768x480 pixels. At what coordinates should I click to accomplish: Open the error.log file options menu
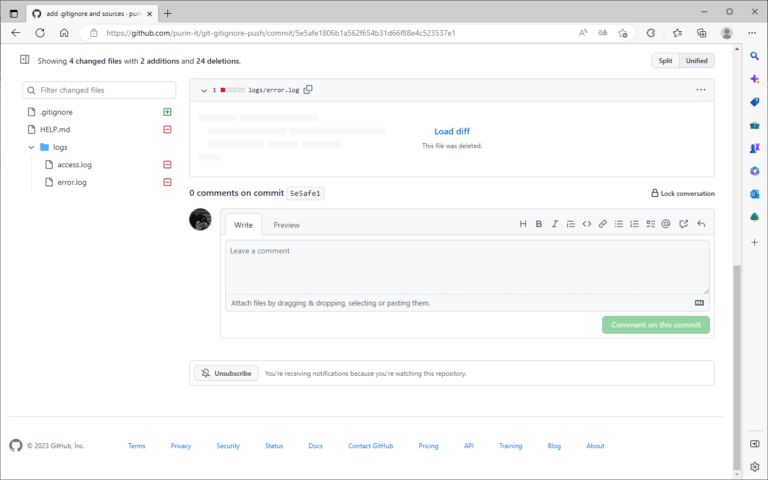tap(700, 90)
